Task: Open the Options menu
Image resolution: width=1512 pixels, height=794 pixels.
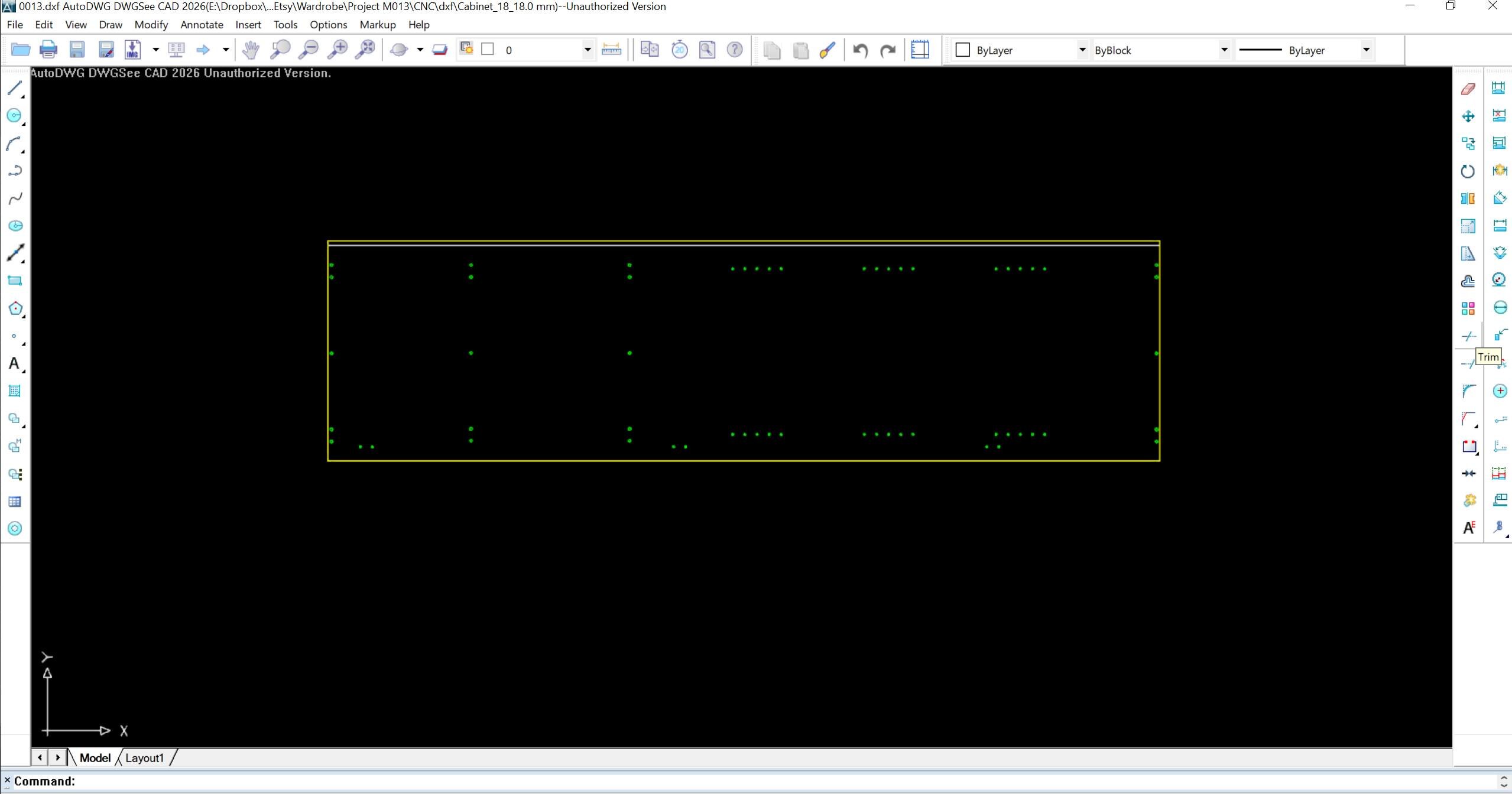Action: (329, 25)
